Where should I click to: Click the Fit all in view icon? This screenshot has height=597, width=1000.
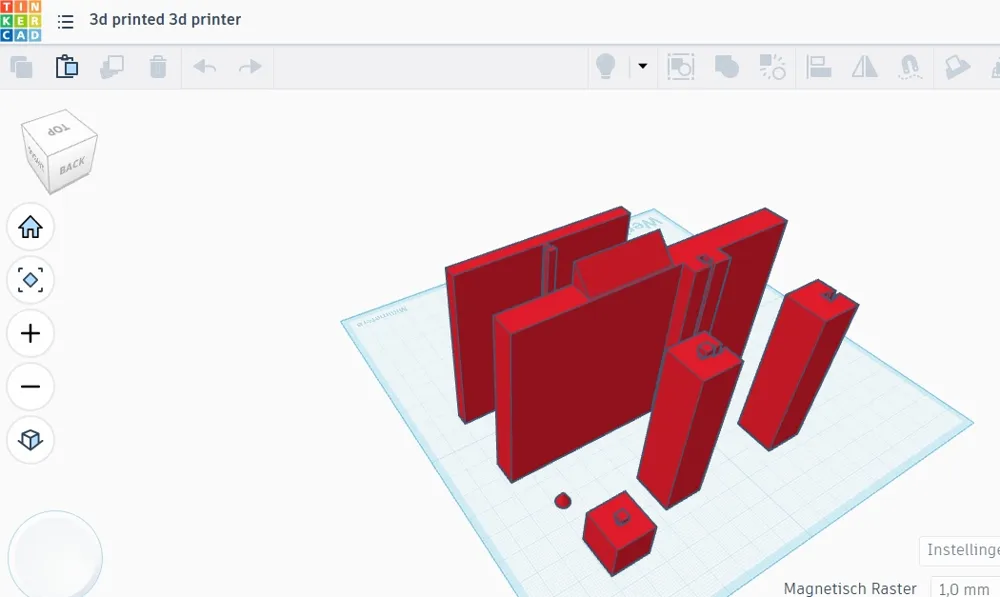click(31, 280)
